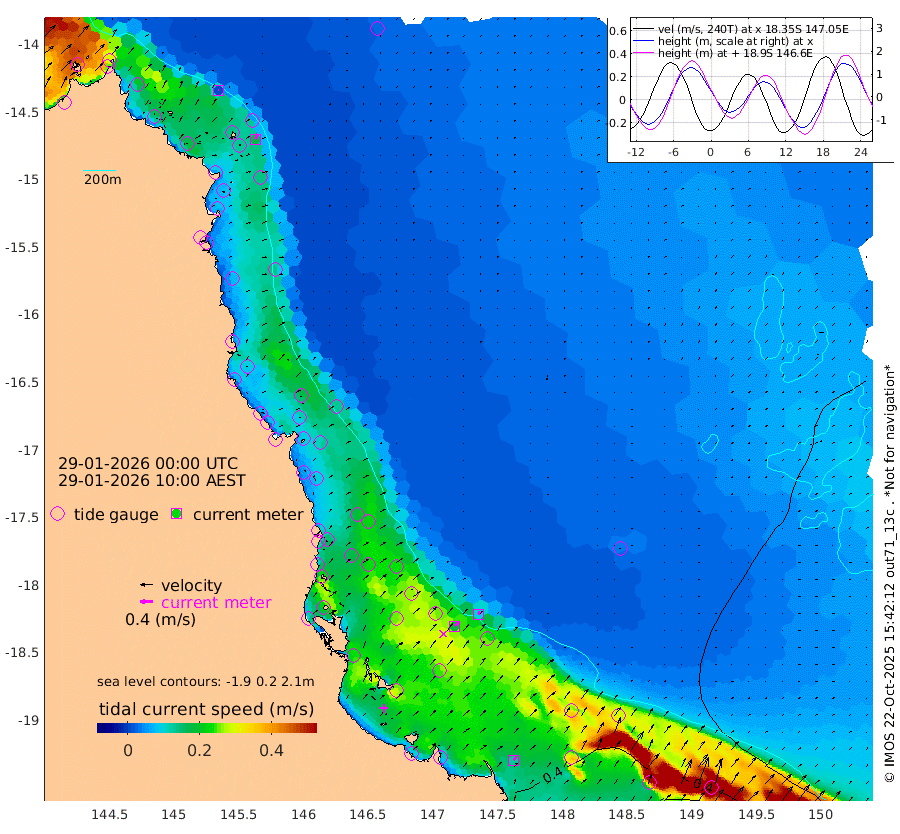Click the '148.5' longitude axis label
Screen dimensions: 900x834
coord(627,814)
